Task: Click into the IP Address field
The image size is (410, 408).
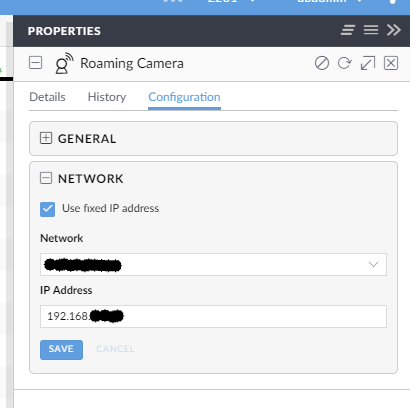Action: click(213, 316)
